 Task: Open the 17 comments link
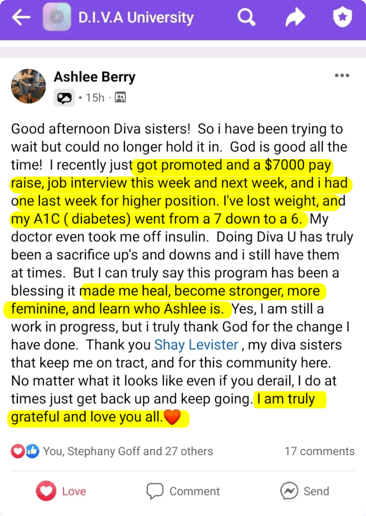pos(319,451)
